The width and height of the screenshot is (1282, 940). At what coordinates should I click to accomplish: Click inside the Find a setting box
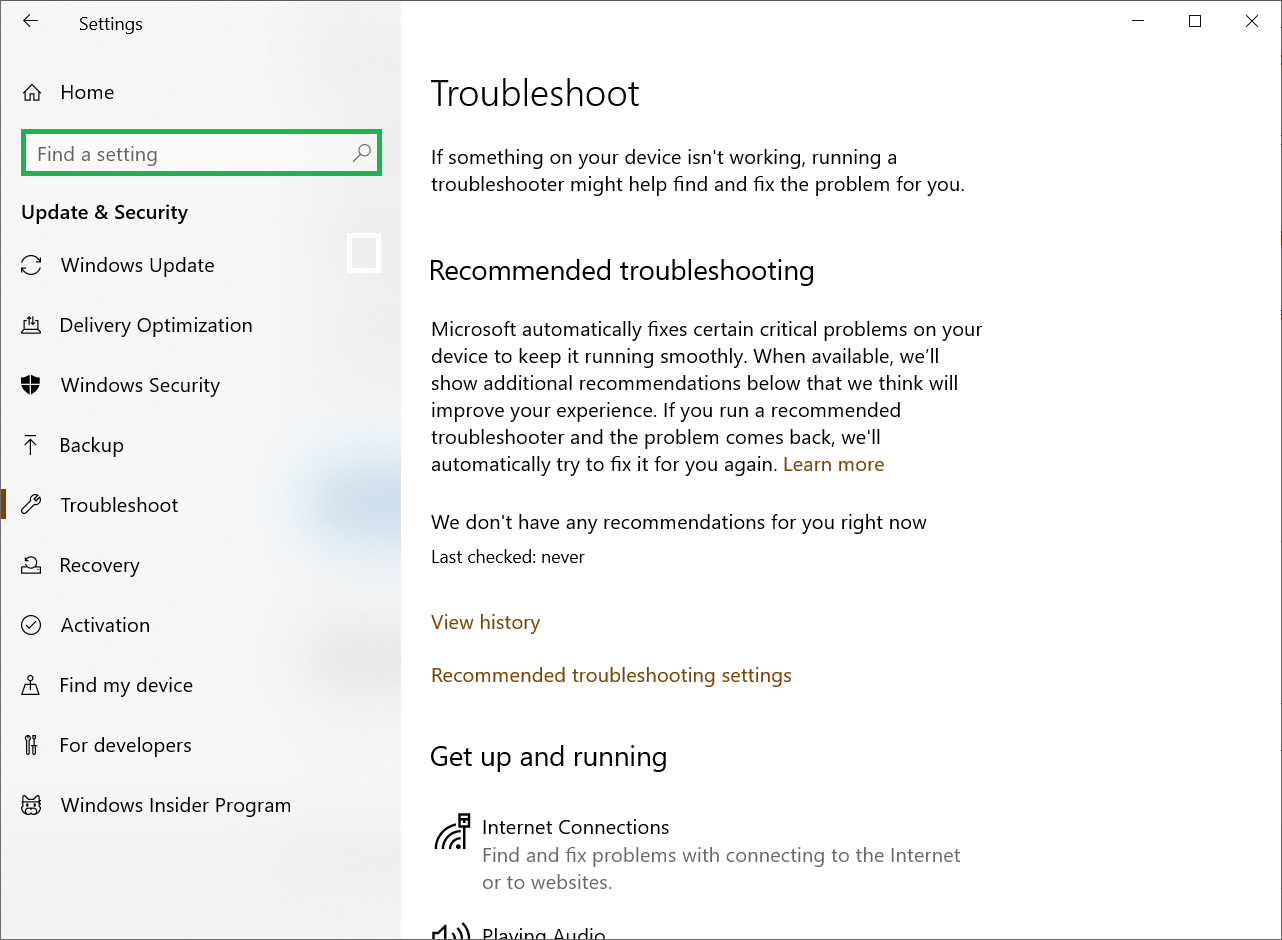tap(180, 152)
